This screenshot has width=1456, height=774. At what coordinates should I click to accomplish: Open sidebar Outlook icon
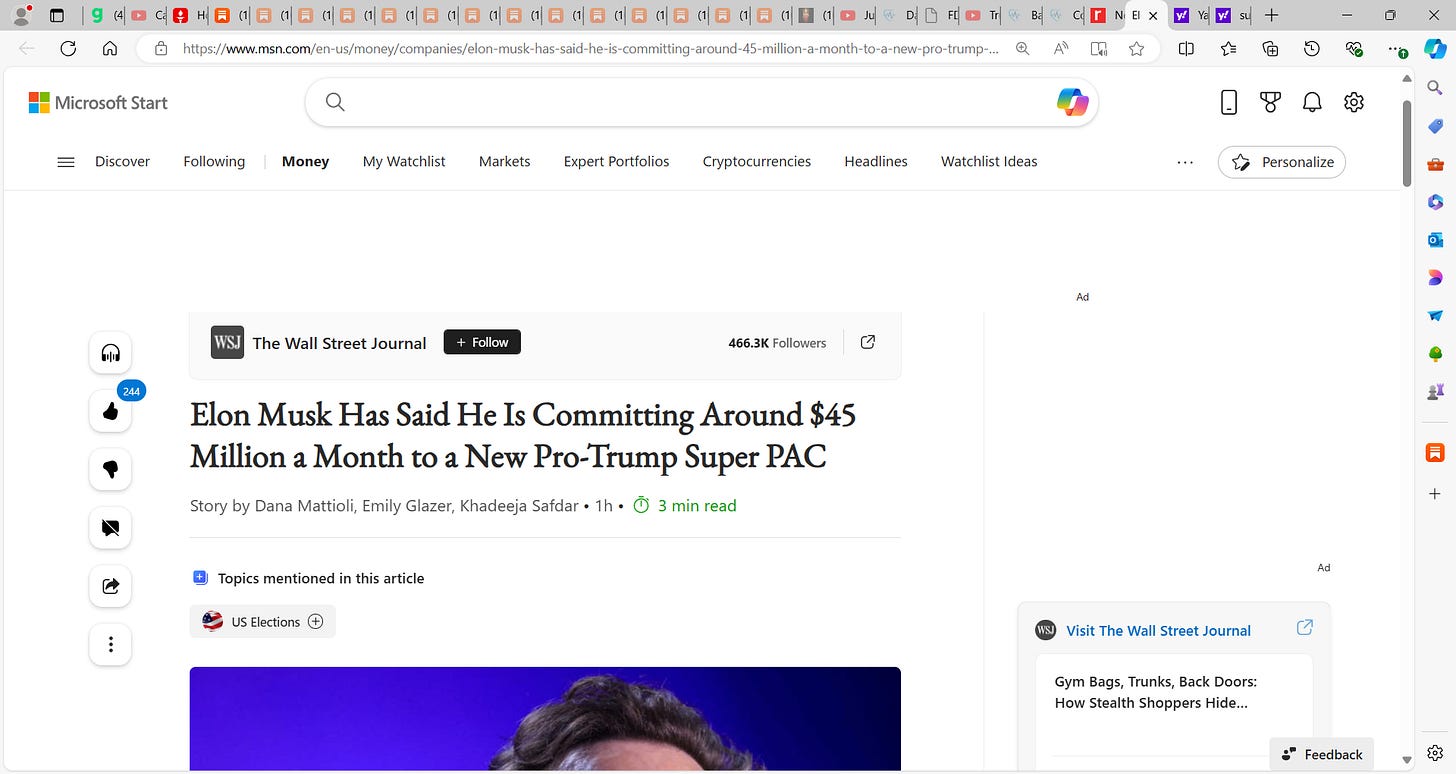coord(1435,240)
